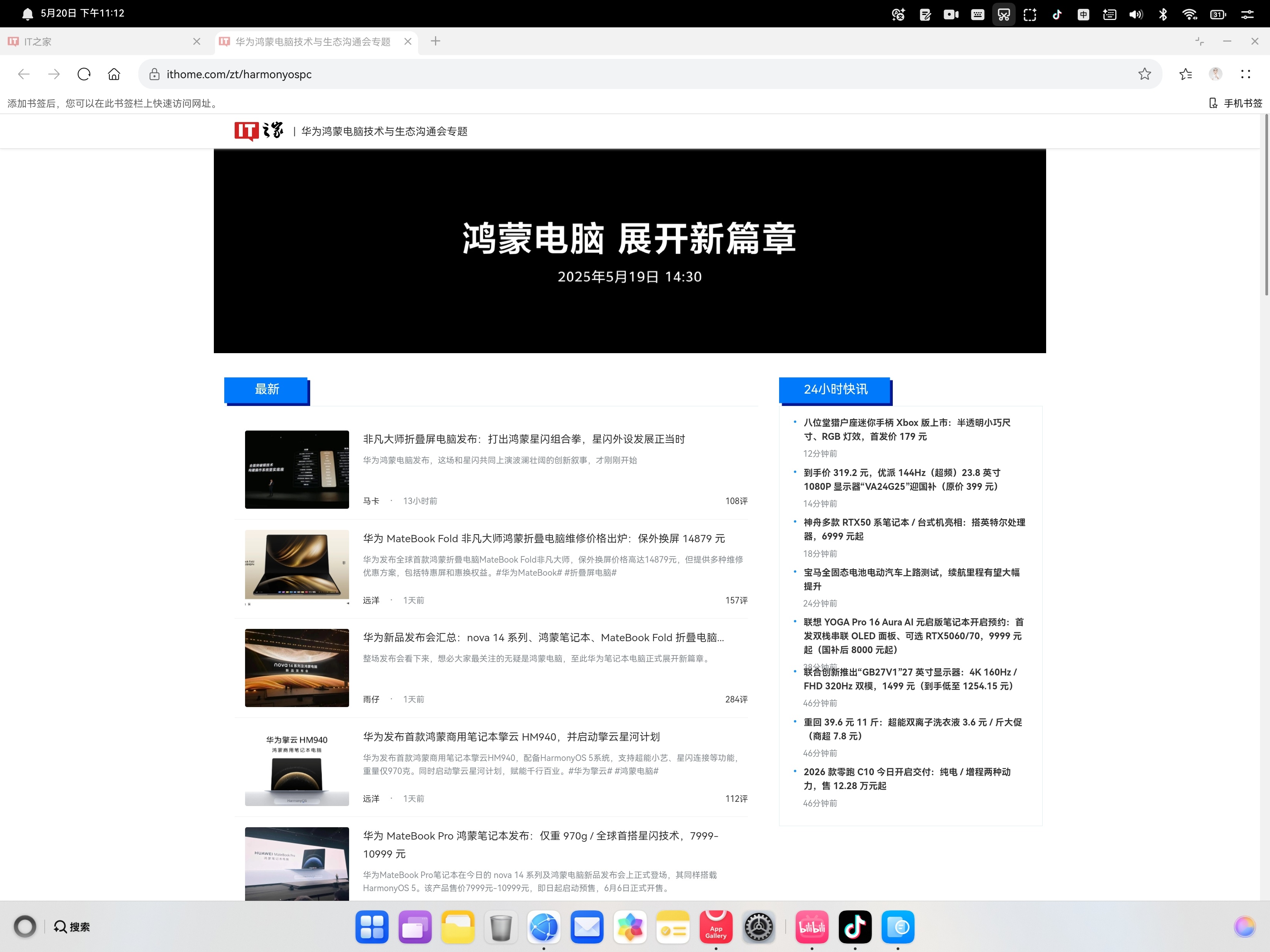Image resolution: width=1270 pixels, height=952 pixels.
Task: Click the browser back arrow
Action: pos(24,74)
